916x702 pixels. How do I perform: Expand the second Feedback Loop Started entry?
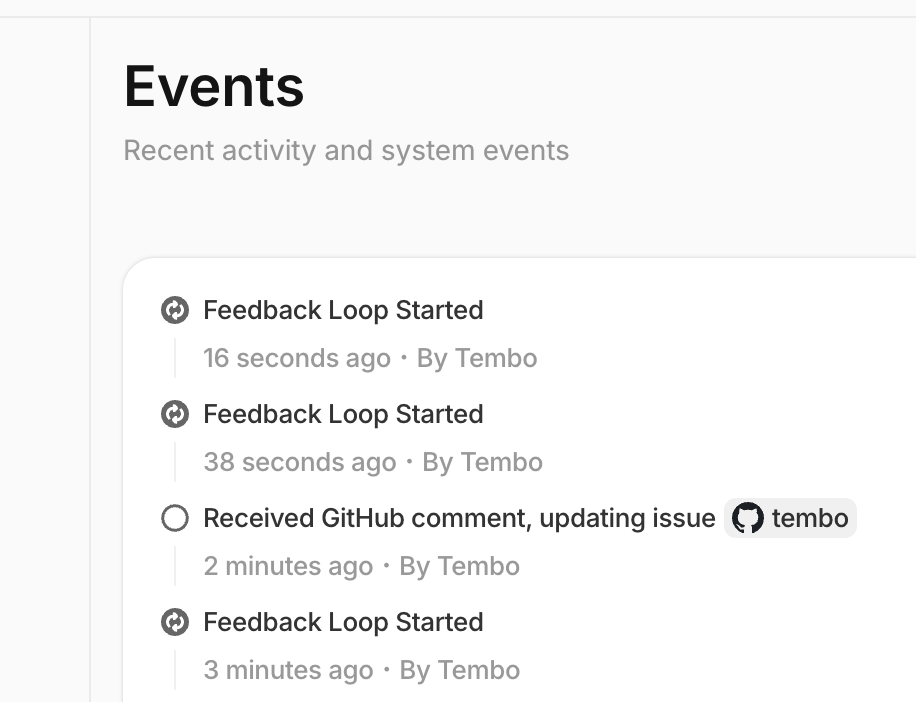click(343, 414)
